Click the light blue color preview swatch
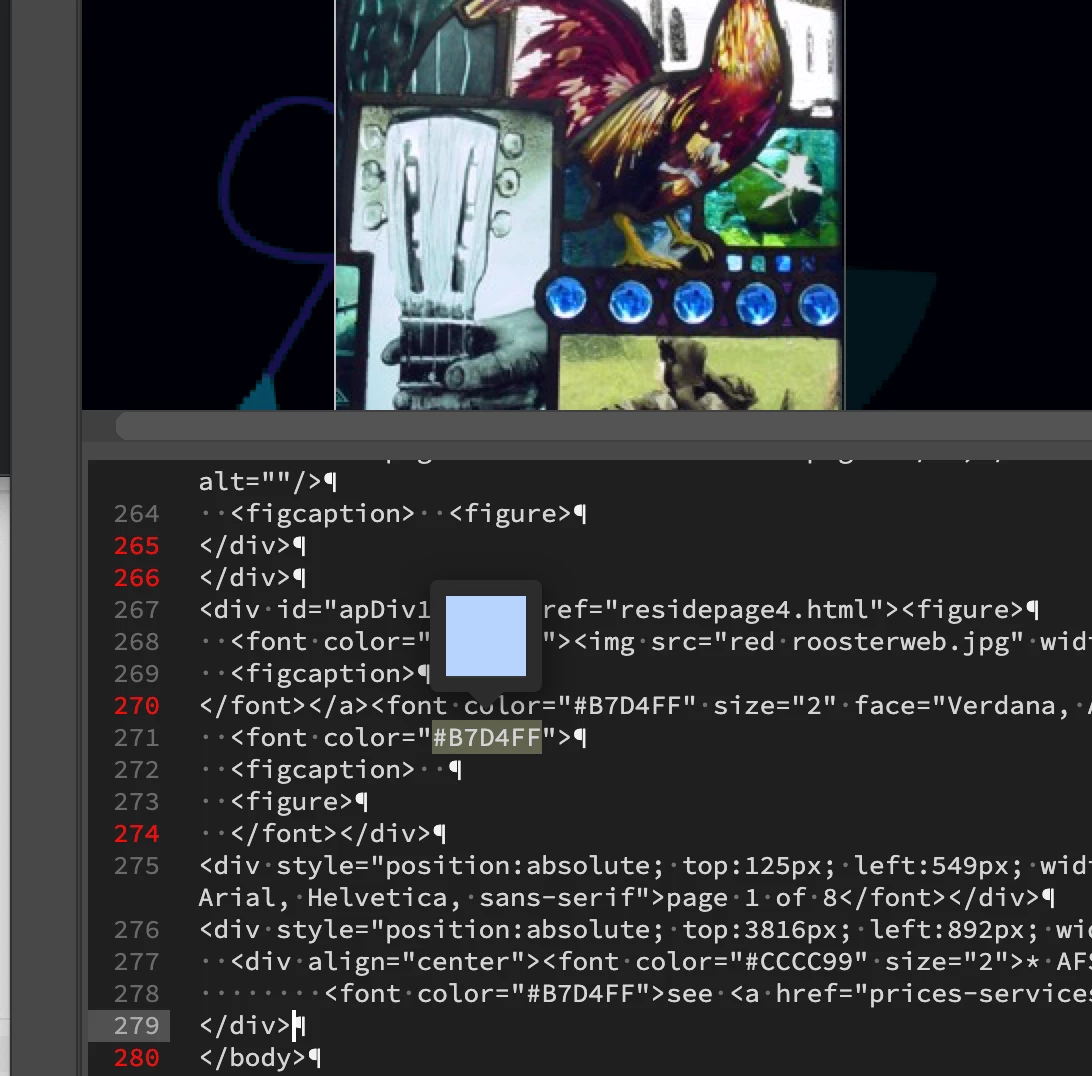Viewport: 1092px width, 1076px height. coord(485,635)
